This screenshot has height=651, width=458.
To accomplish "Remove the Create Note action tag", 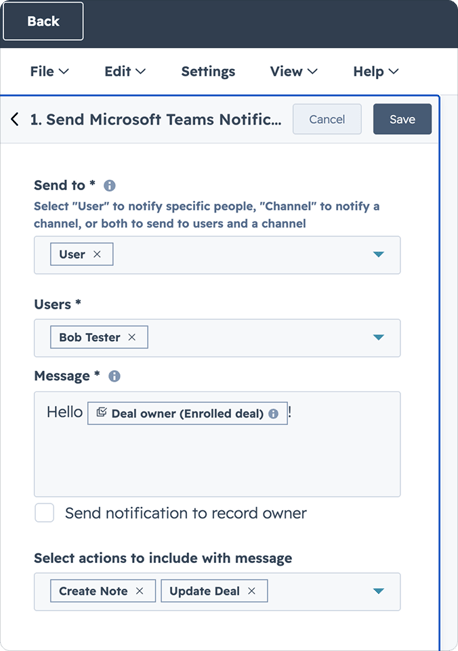I will tap(140, 591).
